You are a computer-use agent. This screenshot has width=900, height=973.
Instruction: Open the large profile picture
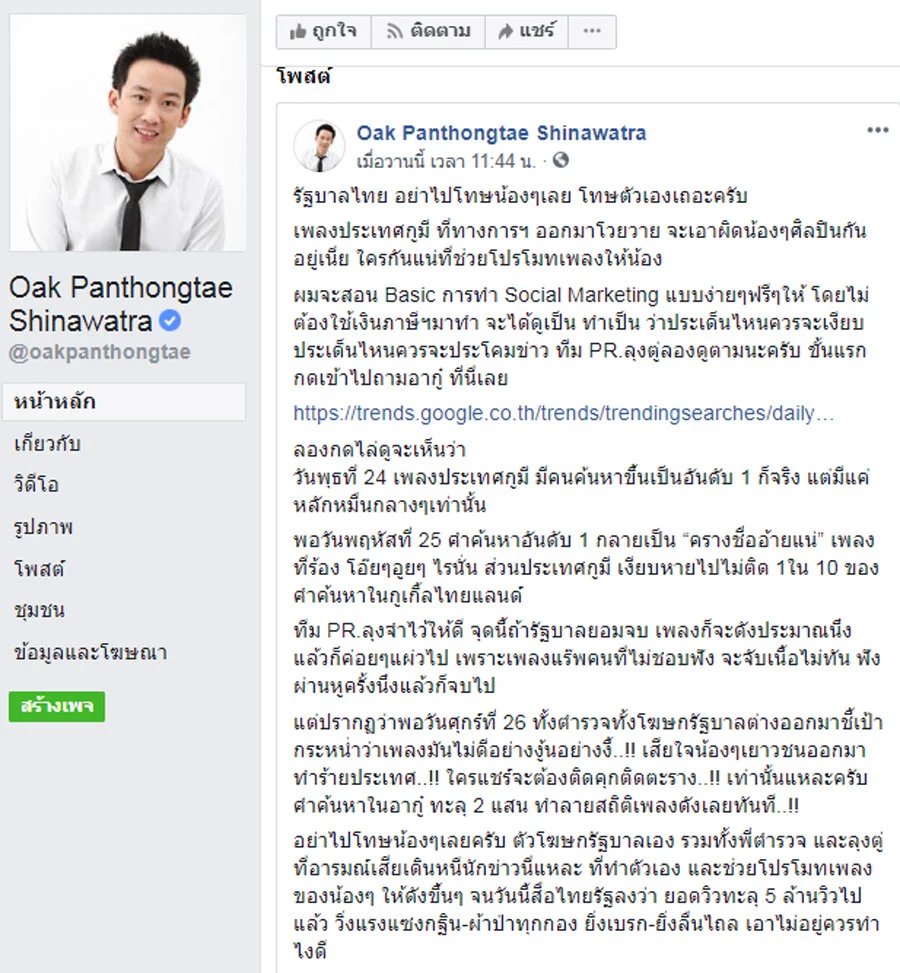(x=128, y=133)
